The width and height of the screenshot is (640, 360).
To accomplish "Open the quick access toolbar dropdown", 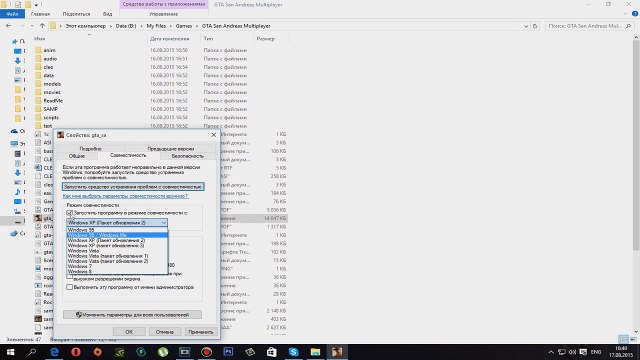I will click(36, 5).
